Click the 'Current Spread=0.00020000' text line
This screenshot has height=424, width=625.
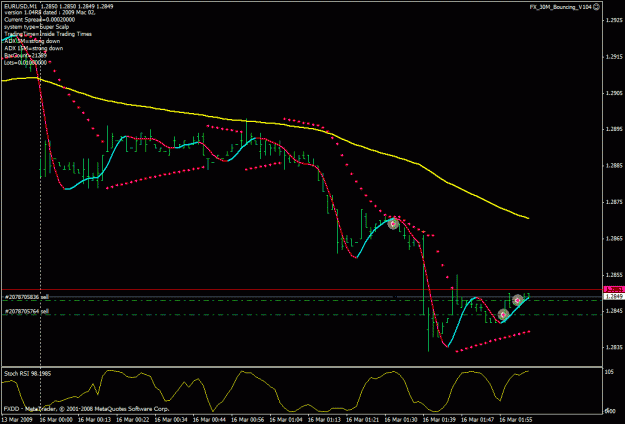click(x=39, y=20)
